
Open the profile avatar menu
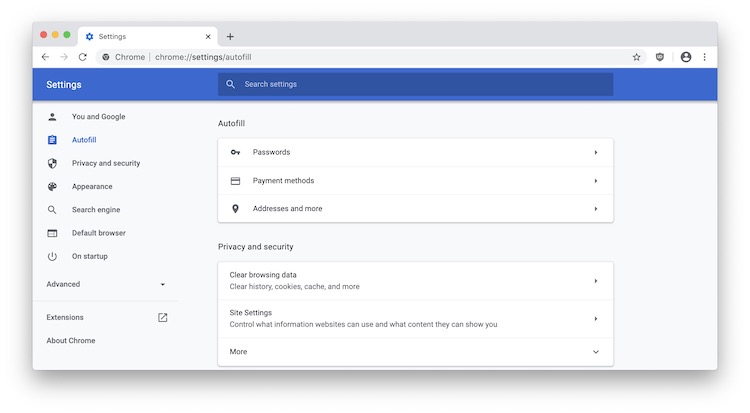686,57
